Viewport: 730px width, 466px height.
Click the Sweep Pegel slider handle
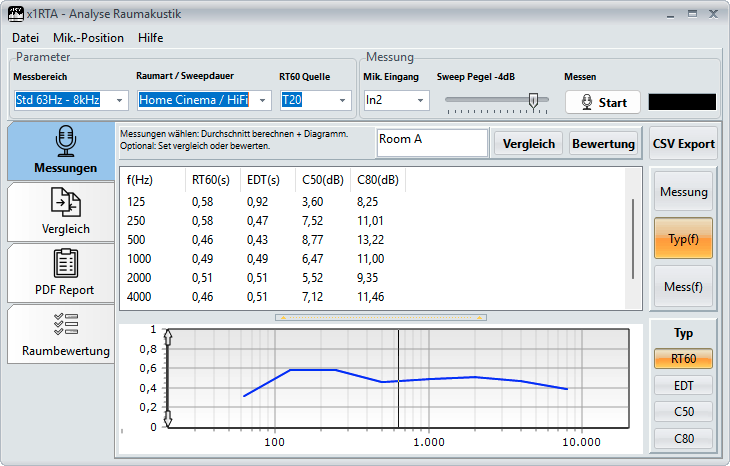pyautogui.click(x=534, y=100)
